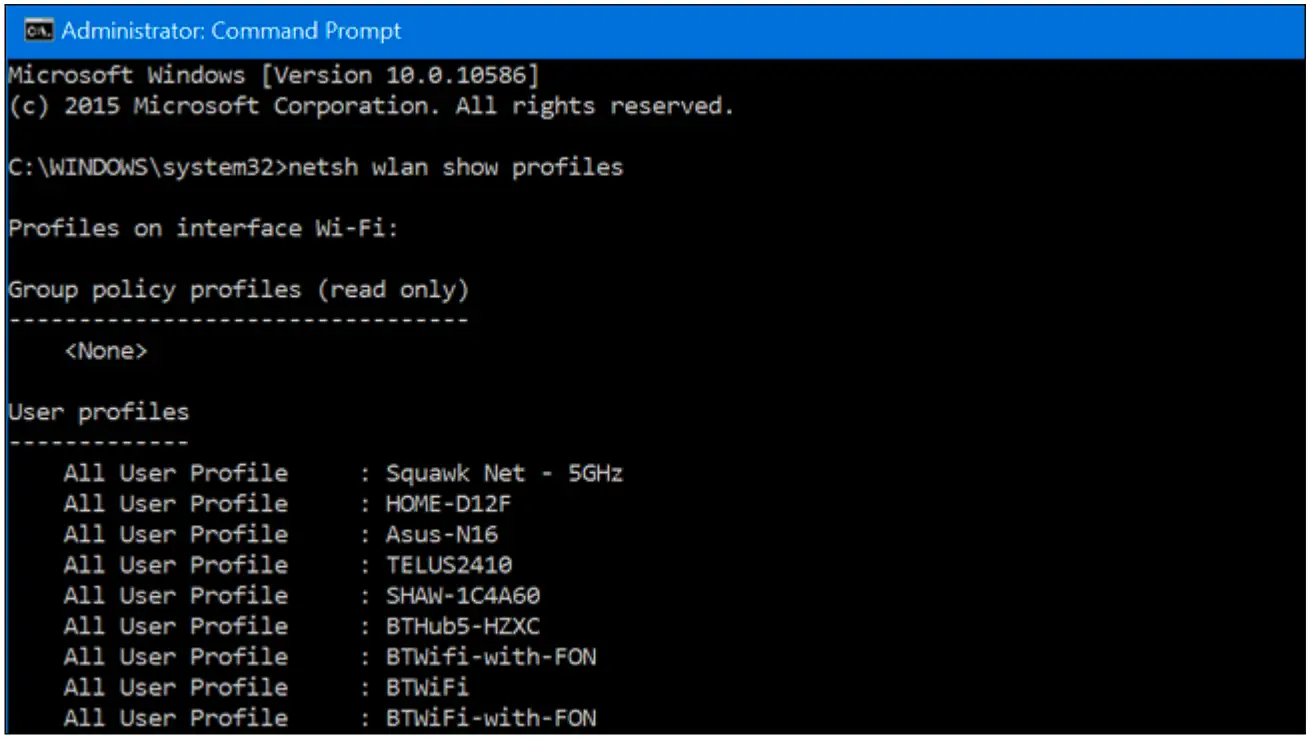This screenshot has height=740, width=1308.
Task: Click the Asus-N16 profile name
Action: click(x=442, y=534)
